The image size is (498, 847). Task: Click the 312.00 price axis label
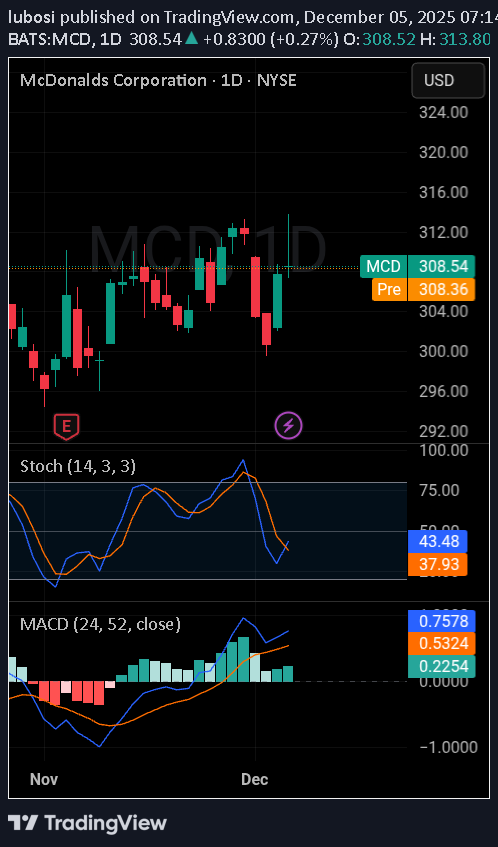pyautogui.click(x=443, y=232)
